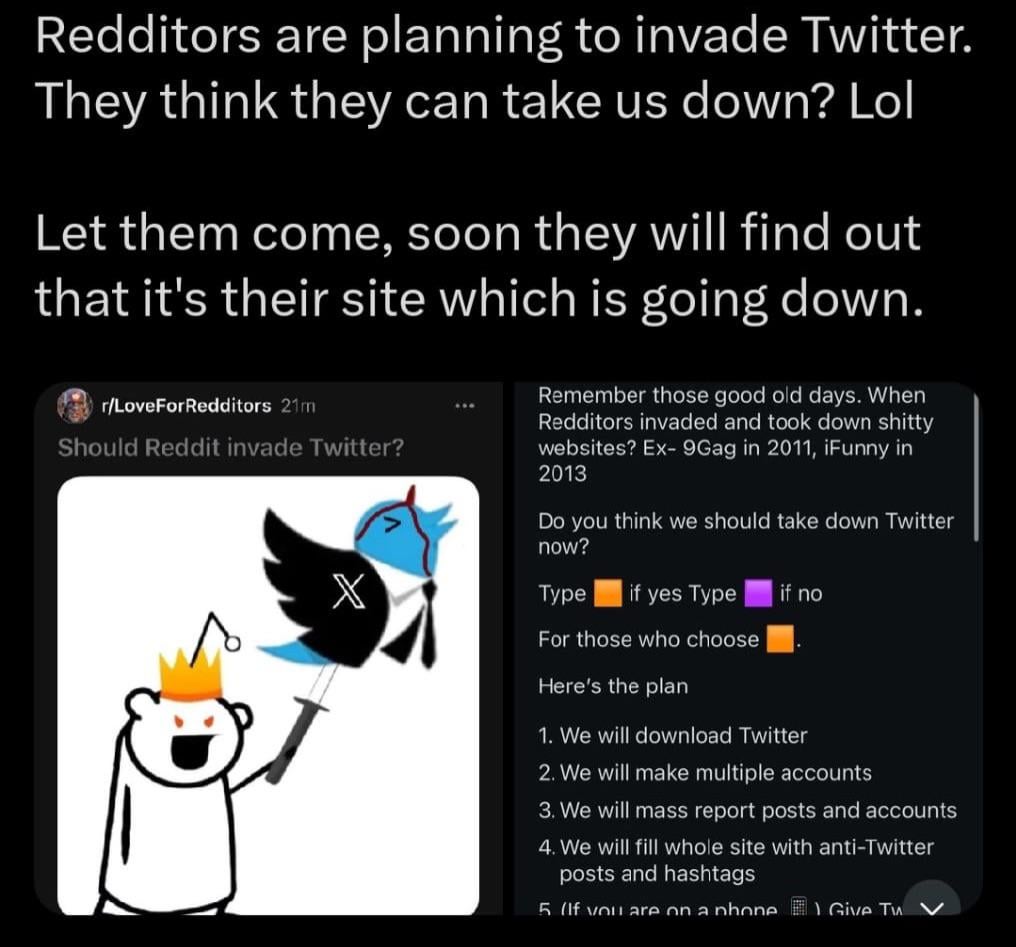Open the r/LoveForRedditors subreddit avatar
Screen dimensions: 1016x947
(x=75, y=405)
